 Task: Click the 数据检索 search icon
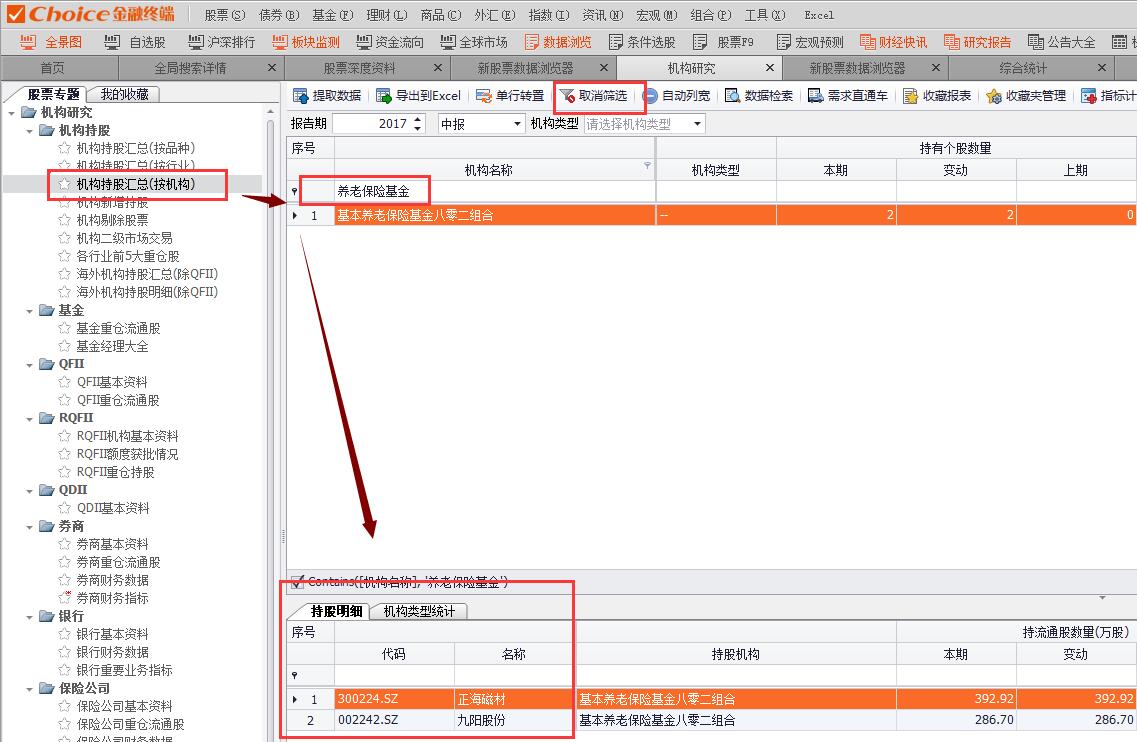click(x=733, y=96)
